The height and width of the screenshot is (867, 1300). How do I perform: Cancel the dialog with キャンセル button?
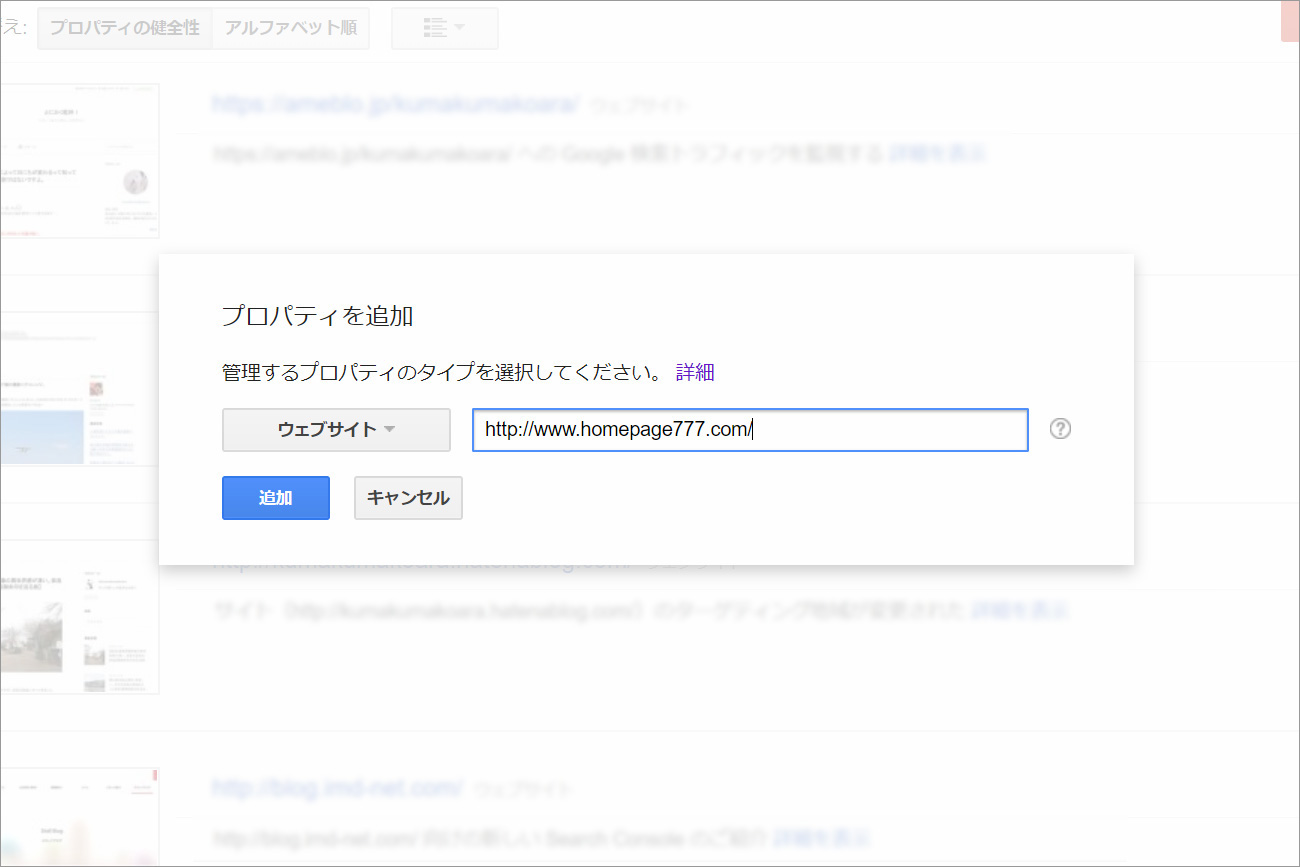(x=408, y=498)
